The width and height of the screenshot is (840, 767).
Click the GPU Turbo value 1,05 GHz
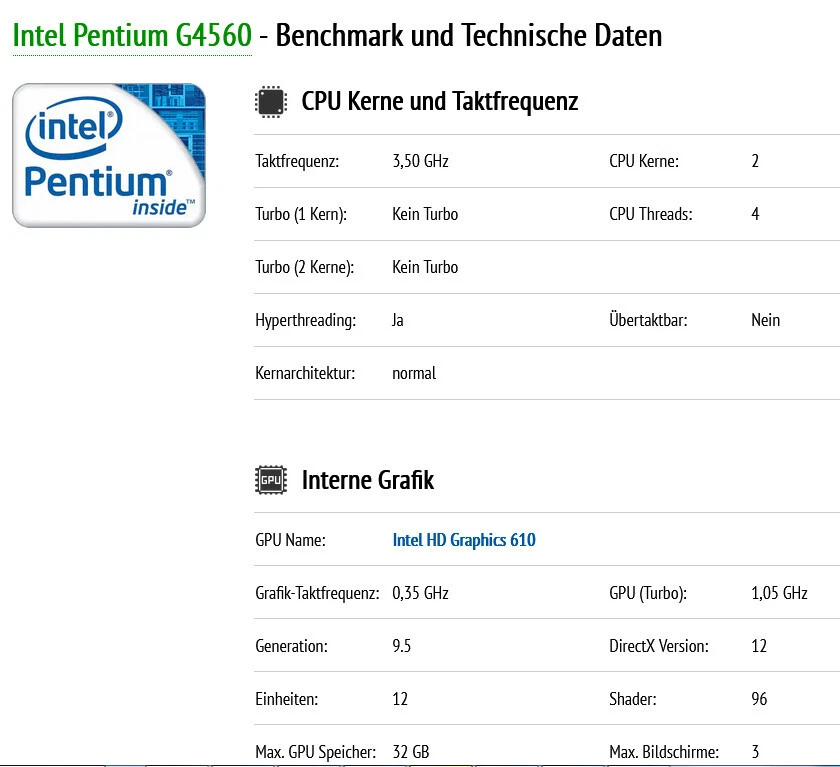coord(779,593)
